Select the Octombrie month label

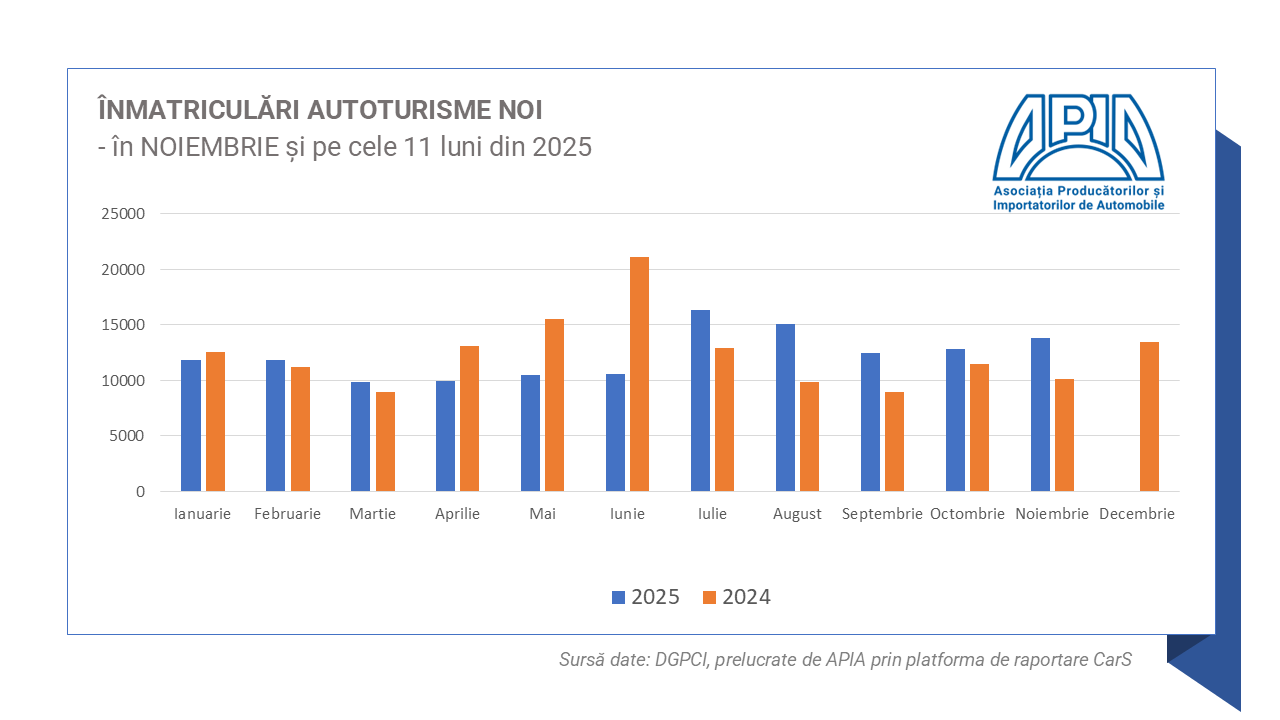click(x=966, y=514)
